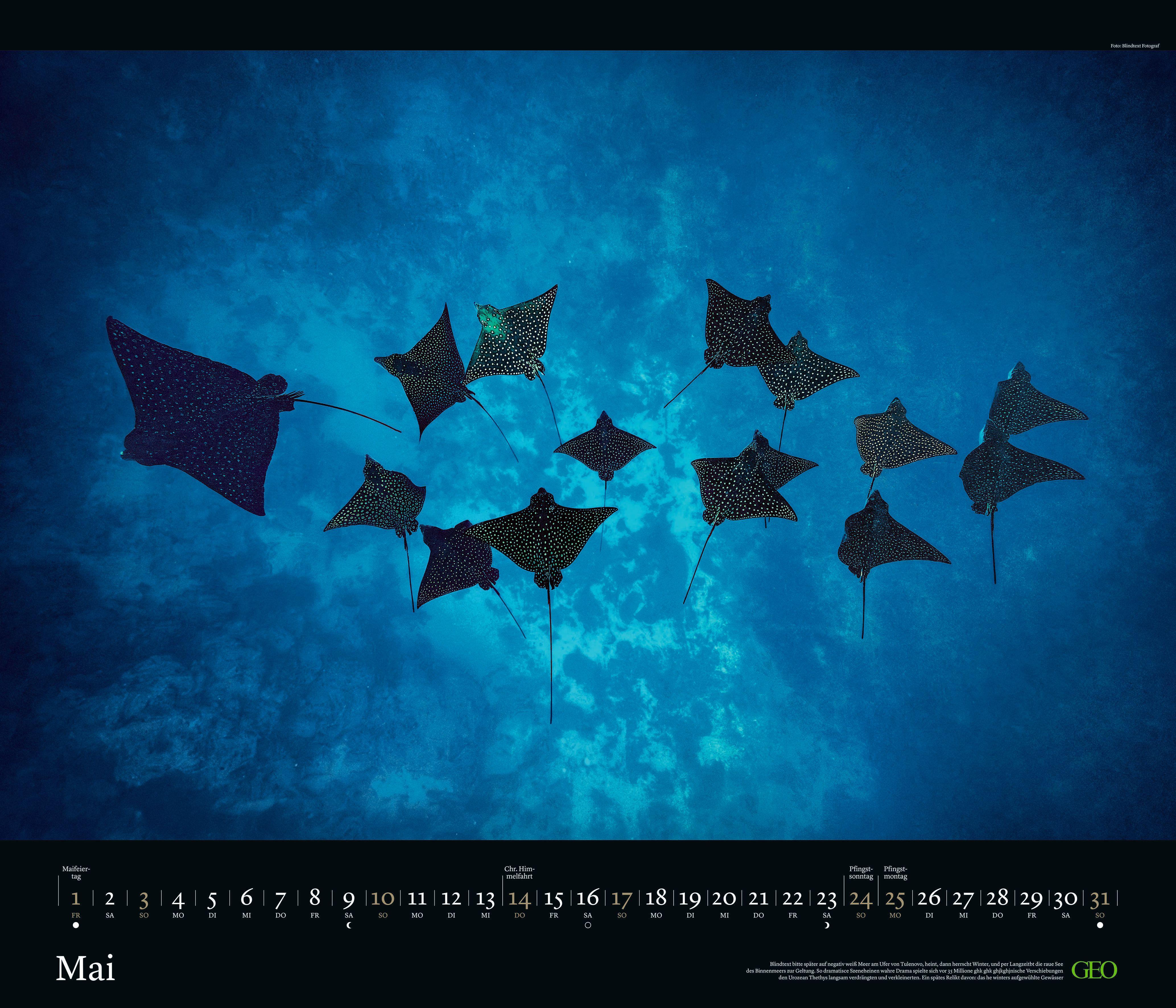
Task: Click the caption text paragraph beside the GEO logo
Action: tap(905, 970)
